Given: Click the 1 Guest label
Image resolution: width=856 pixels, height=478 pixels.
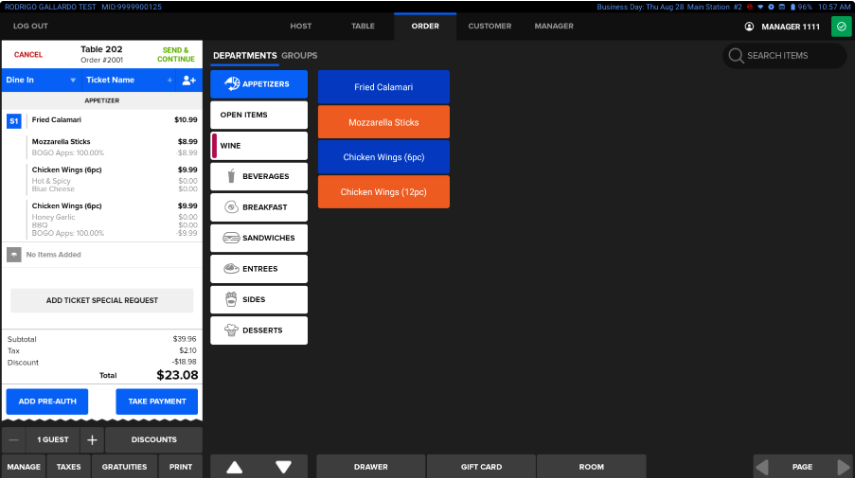Looking at the screenshot, I should point(53,440).
